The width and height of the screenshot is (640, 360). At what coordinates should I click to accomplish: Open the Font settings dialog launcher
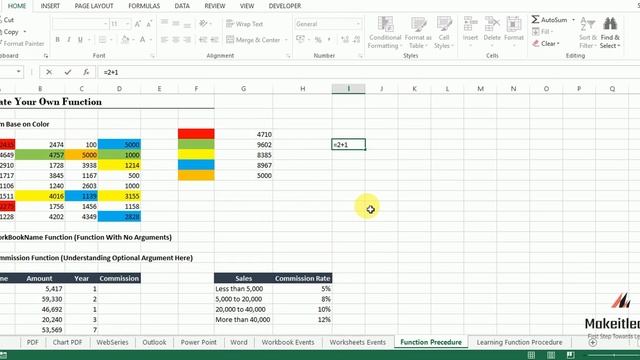(152, 56)
